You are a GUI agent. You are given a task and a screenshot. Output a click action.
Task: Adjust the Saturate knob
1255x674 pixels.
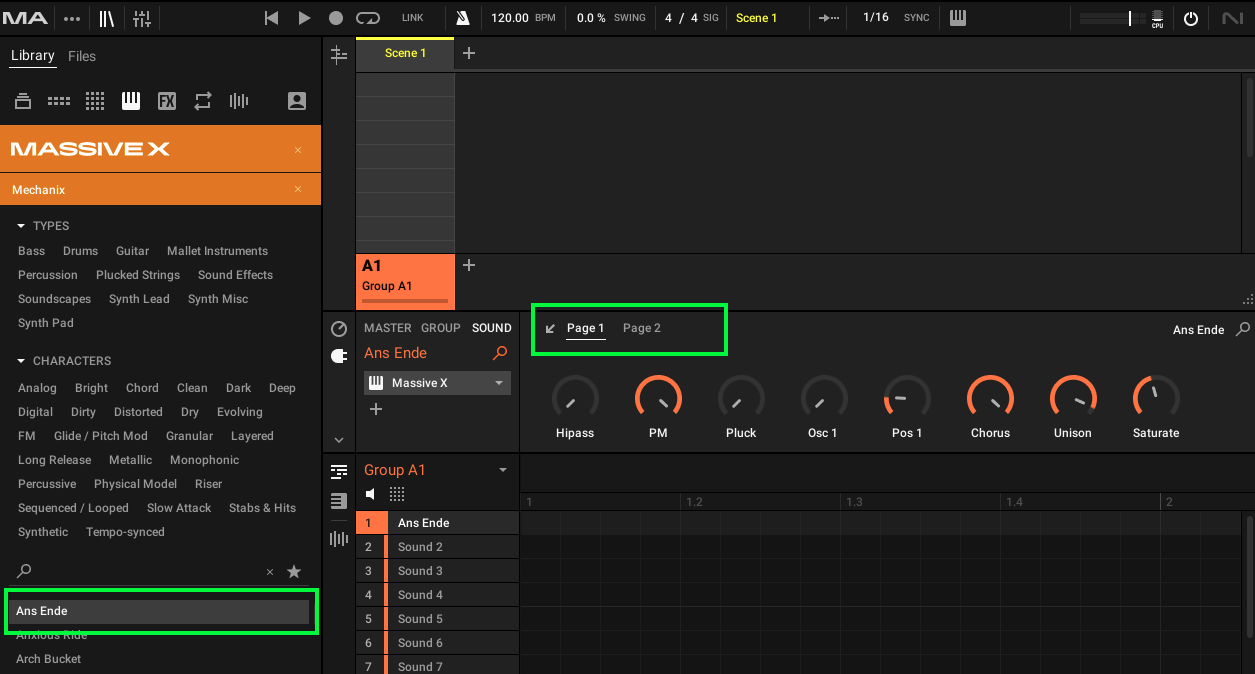point(1156,398)
